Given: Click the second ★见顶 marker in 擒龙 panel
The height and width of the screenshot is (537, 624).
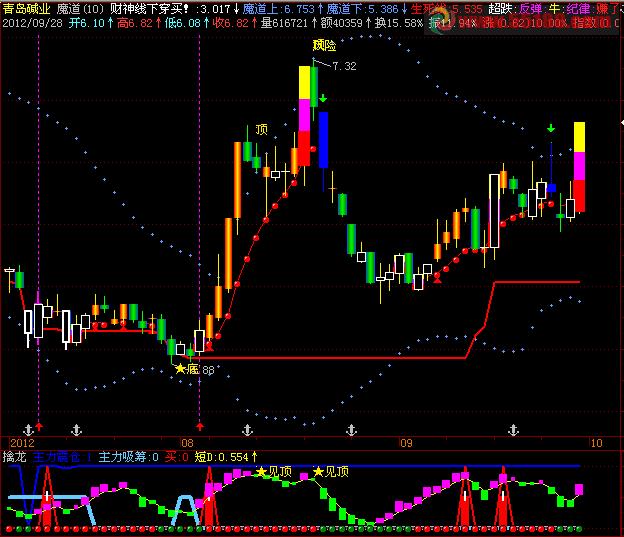Looking at the screenshot, I should click(x=331, y=472).
